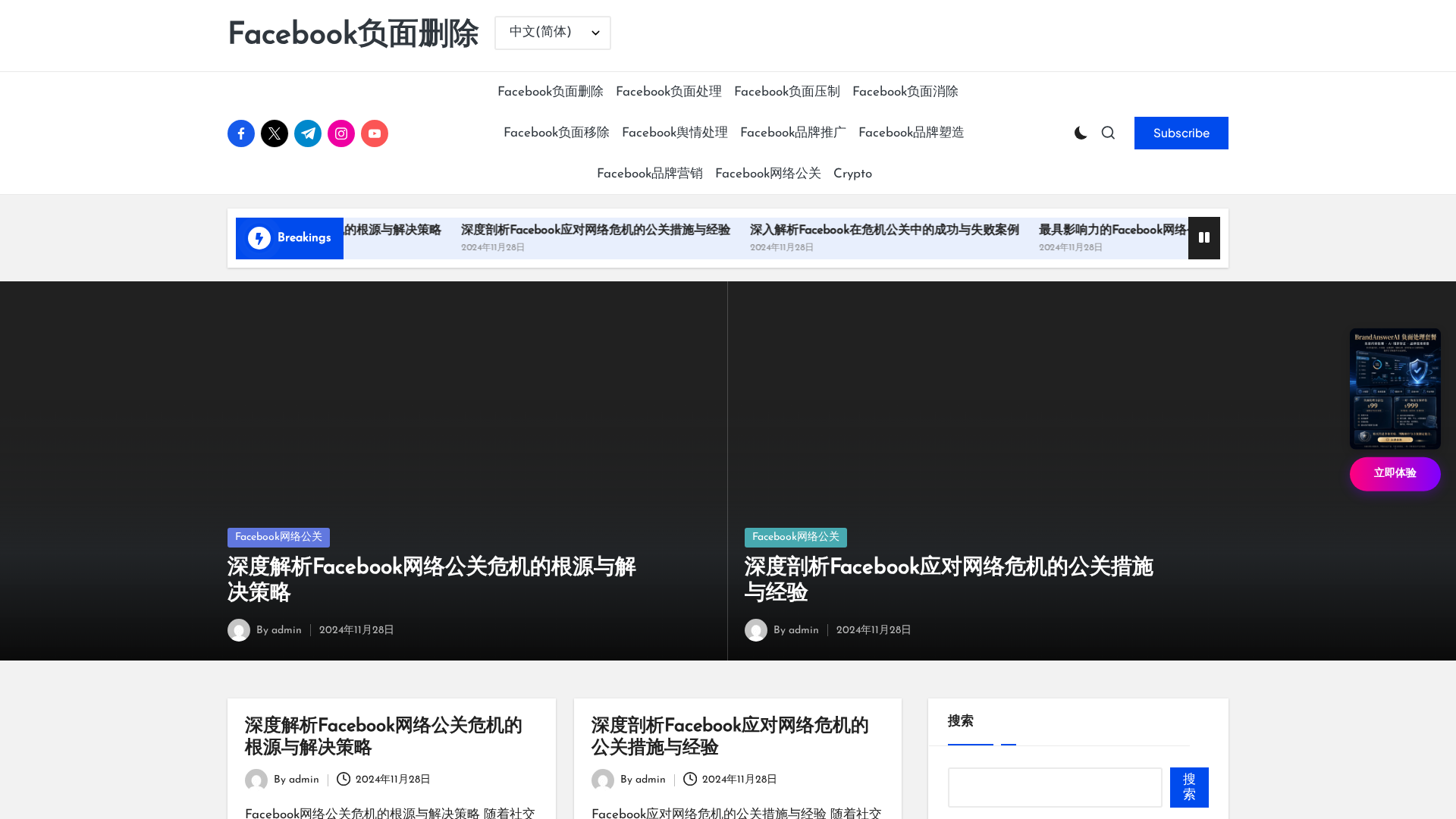Open the Telegram social icon
Image resolution: width=1456 pixels, height=819 pixels.
(x=308, y=133)
